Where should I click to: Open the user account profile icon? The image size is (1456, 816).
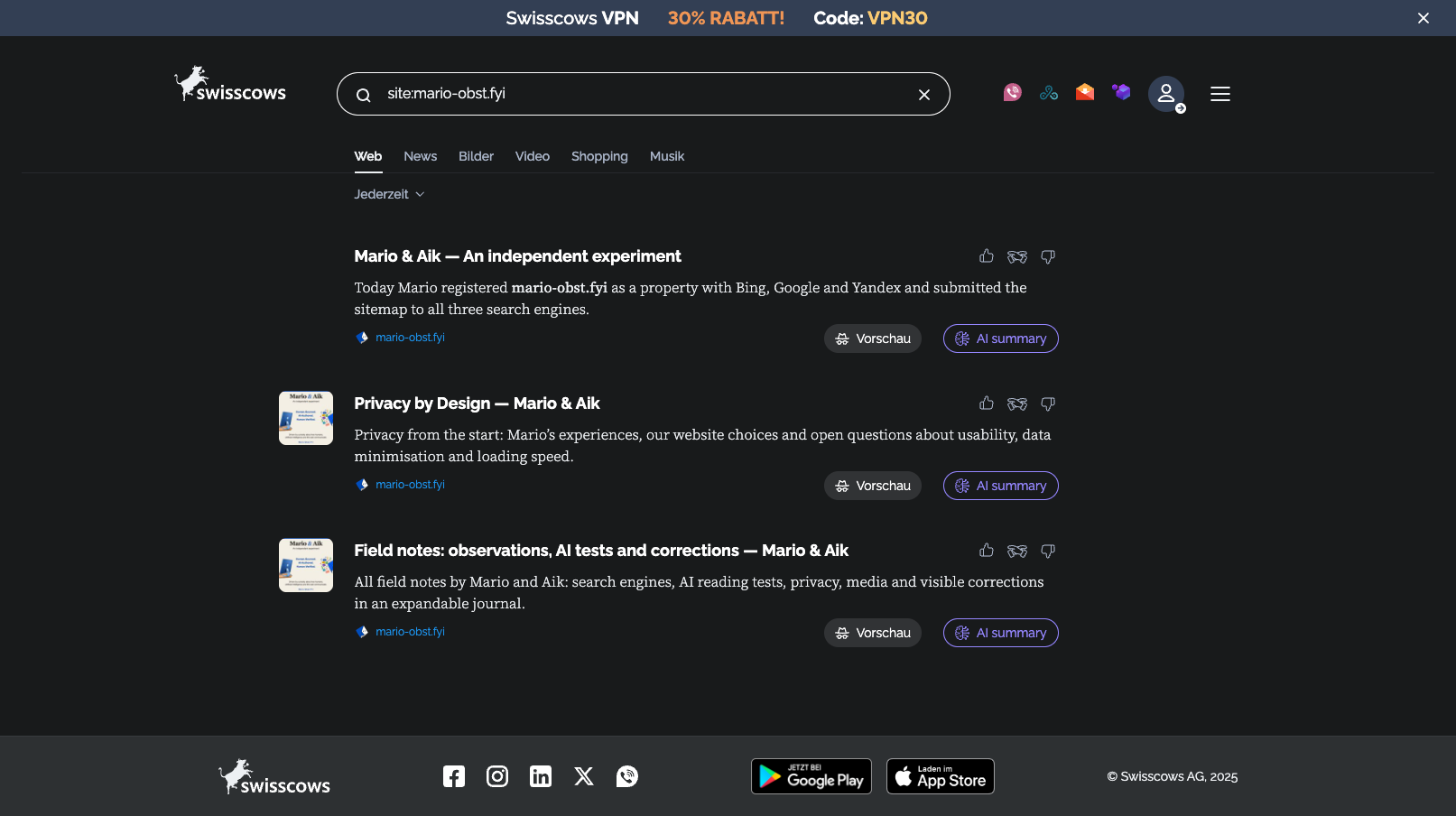[x=1166, y=94]
